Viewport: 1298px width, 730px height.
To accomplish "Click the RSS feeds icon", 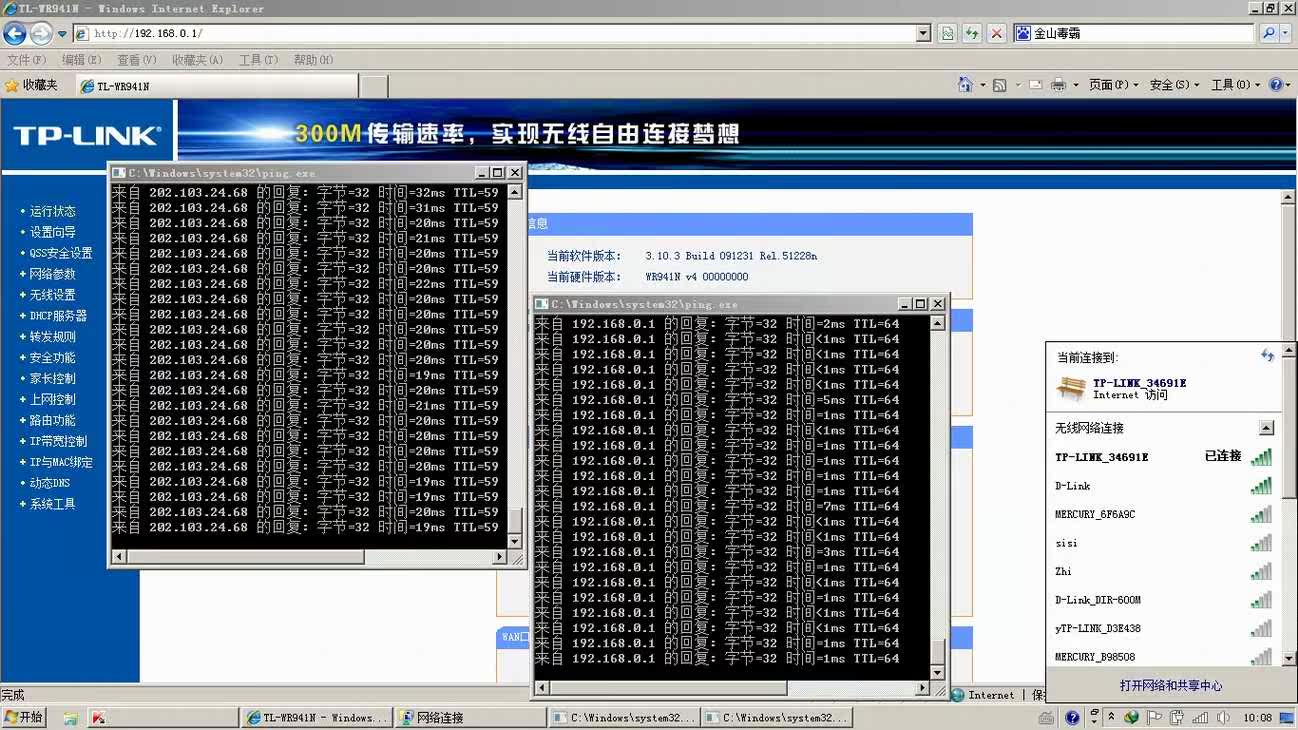I will [x=999, y=85].
